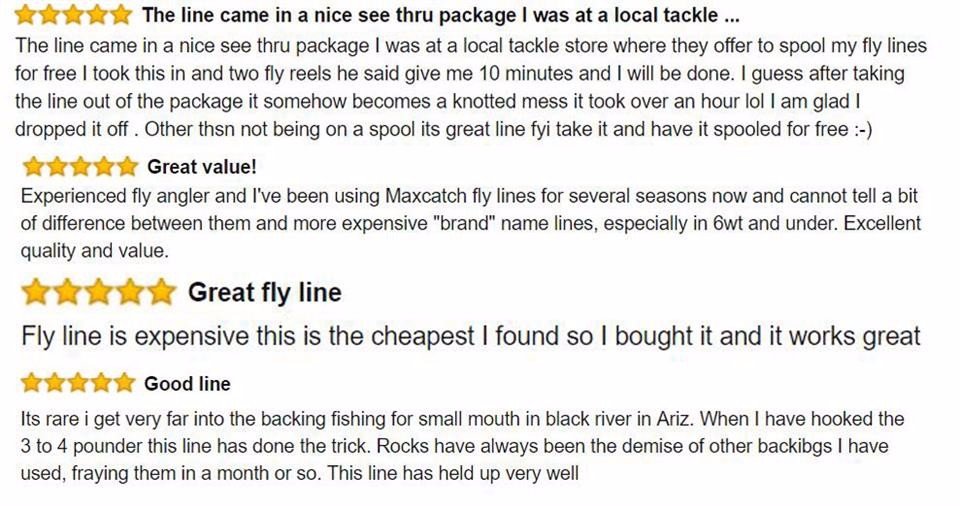The height and width of the screenshot is (506, 960).
Task: Click the third star of the 'Great value!' rating
Action: (80, 166)
